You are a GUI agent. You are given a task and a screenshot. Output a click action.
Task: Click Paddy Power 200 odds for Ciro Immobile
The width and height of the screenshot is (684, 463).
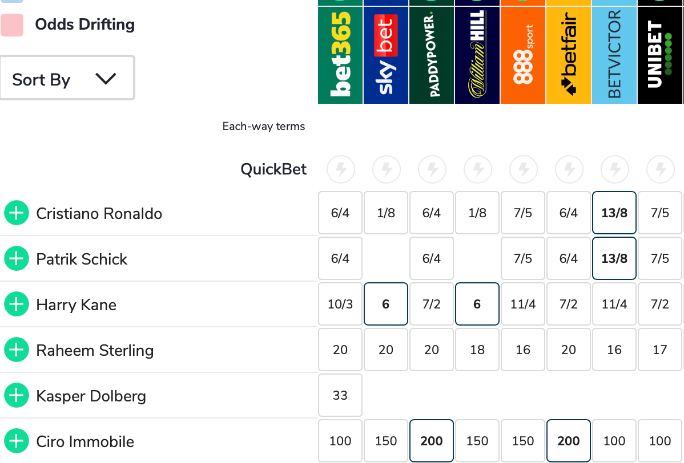click(432, 441)
